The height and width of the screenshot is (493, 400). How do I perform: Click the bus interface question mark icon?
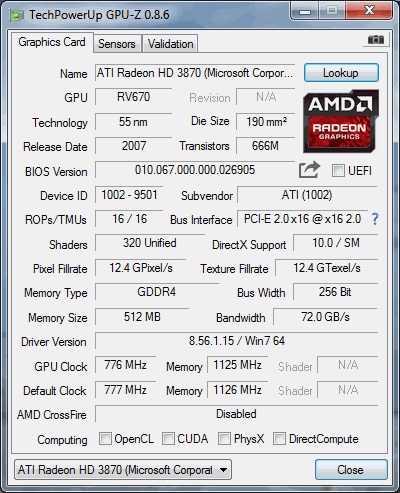(x=375, y=219)
